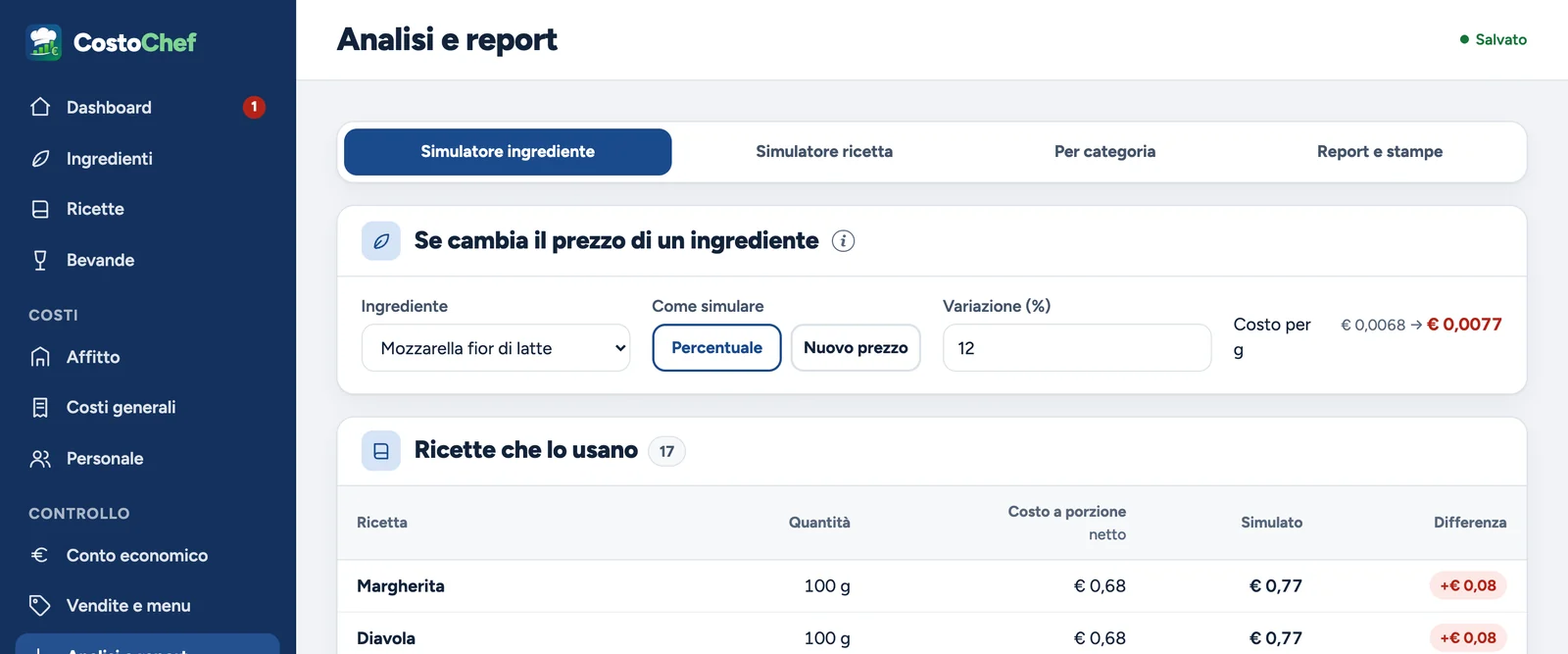
Task: Select Nuovo prezzo simulation mode
Action: (856, 348)
